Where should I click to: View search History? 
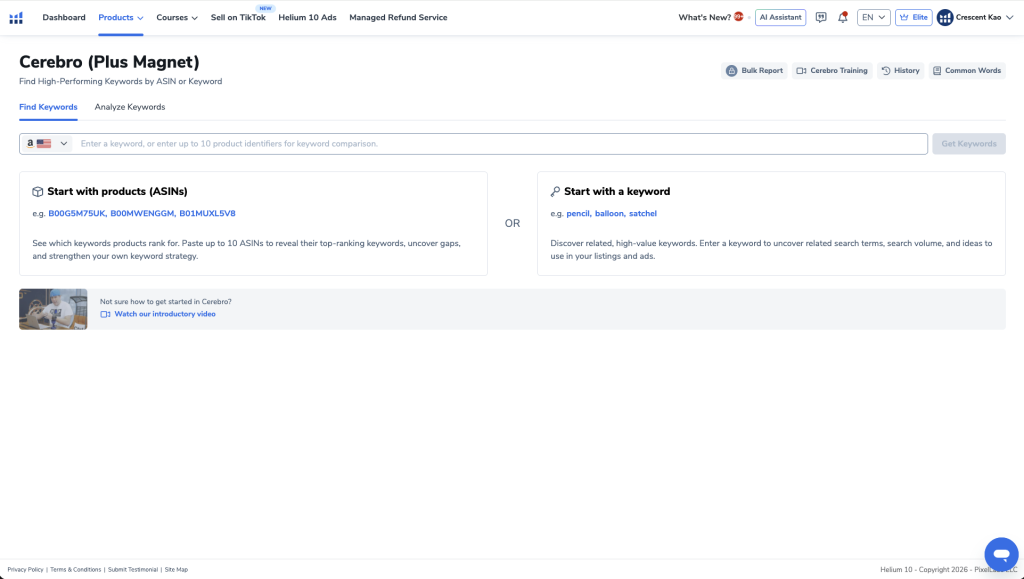pyautogui.click(x=900, y=71)
